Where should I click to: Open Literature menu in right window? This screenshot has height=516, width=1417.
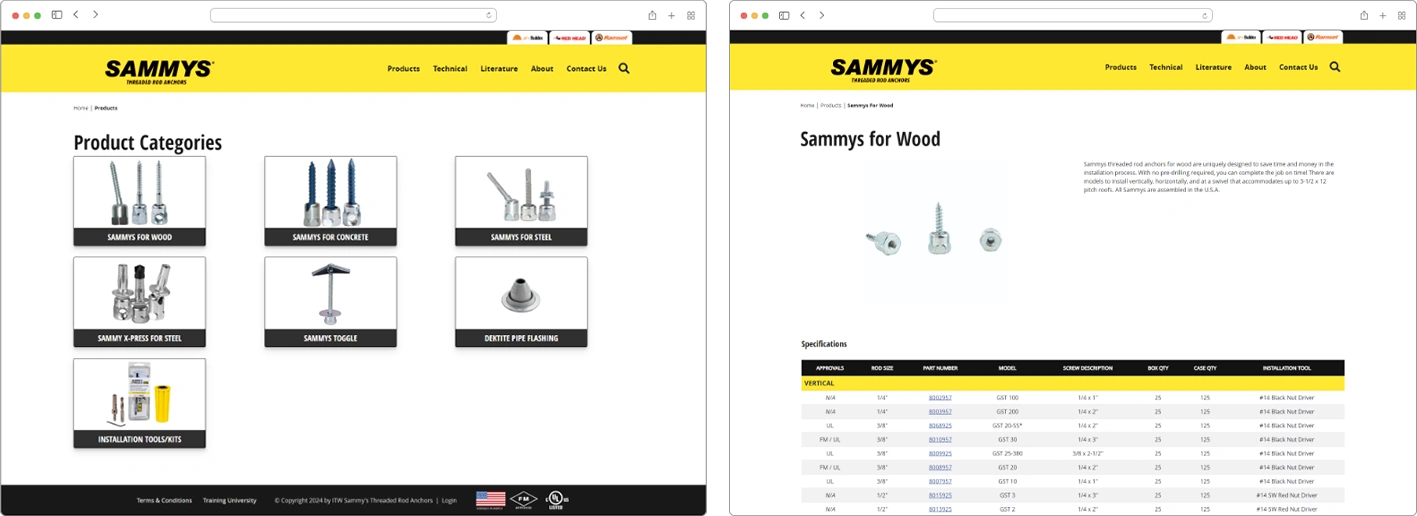pyautogui.click(x=1213, y=67)
